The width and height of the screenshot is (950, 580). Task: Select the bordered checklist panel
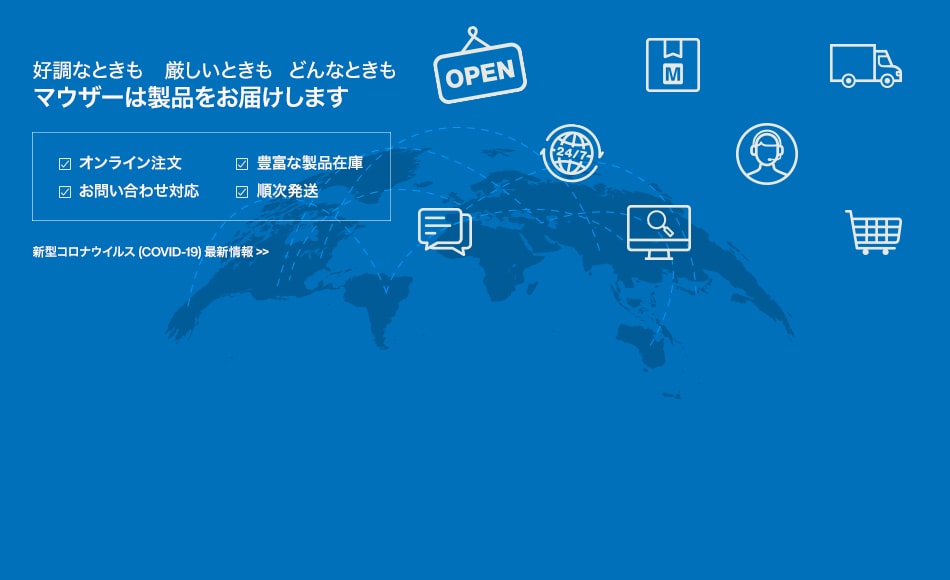click(211, 176)
